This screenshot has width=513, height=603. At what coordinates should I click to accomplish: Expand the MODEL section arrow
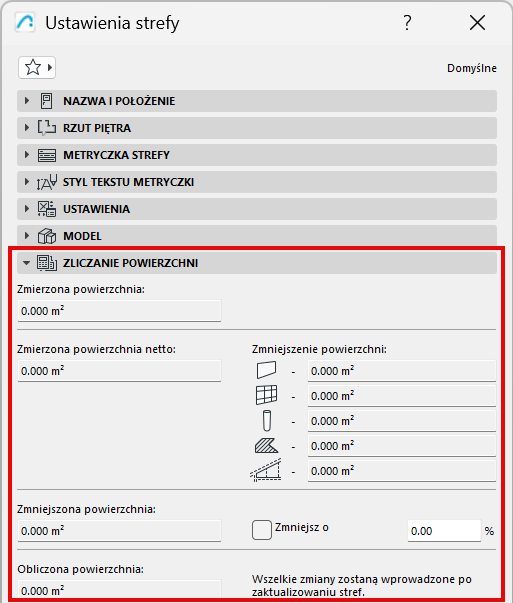tap(27, 236)
